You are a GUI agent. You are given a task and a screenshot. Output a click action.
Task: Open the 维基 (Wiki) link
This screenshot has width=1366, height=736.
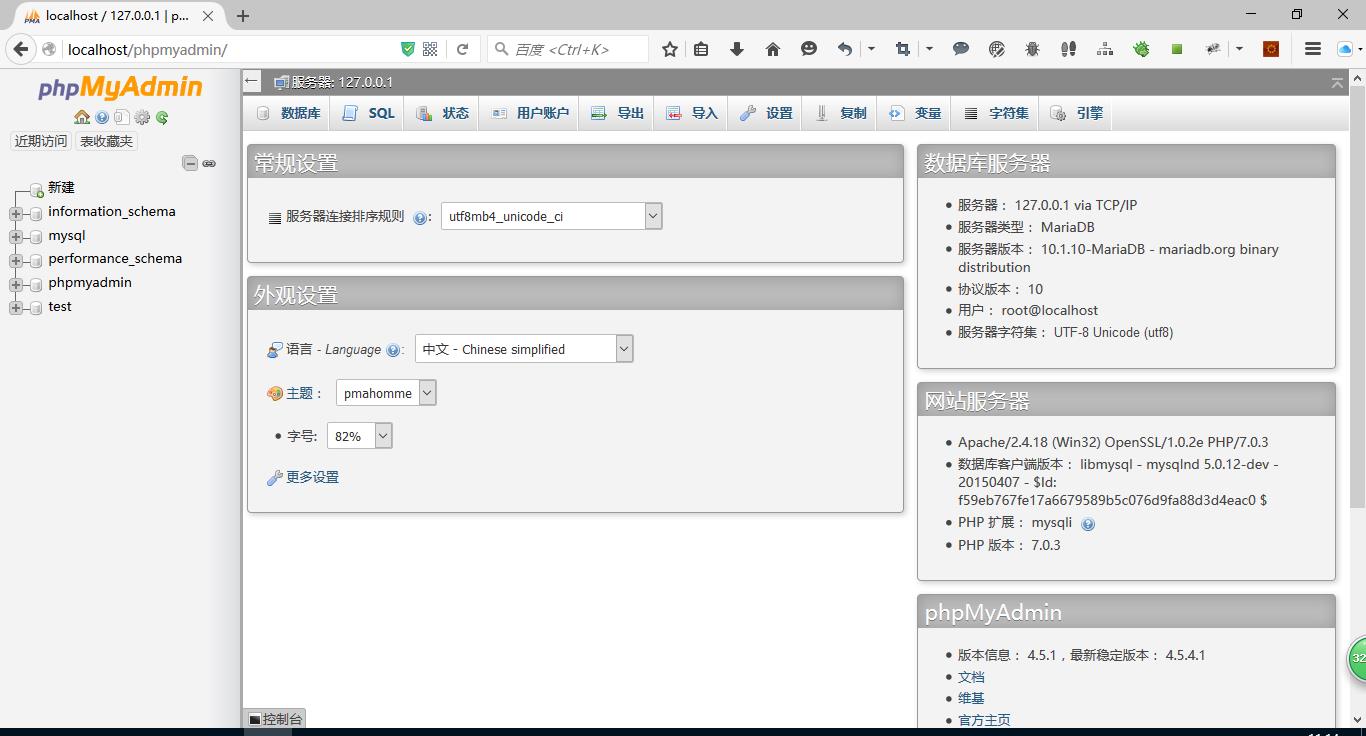click(971, 698)
